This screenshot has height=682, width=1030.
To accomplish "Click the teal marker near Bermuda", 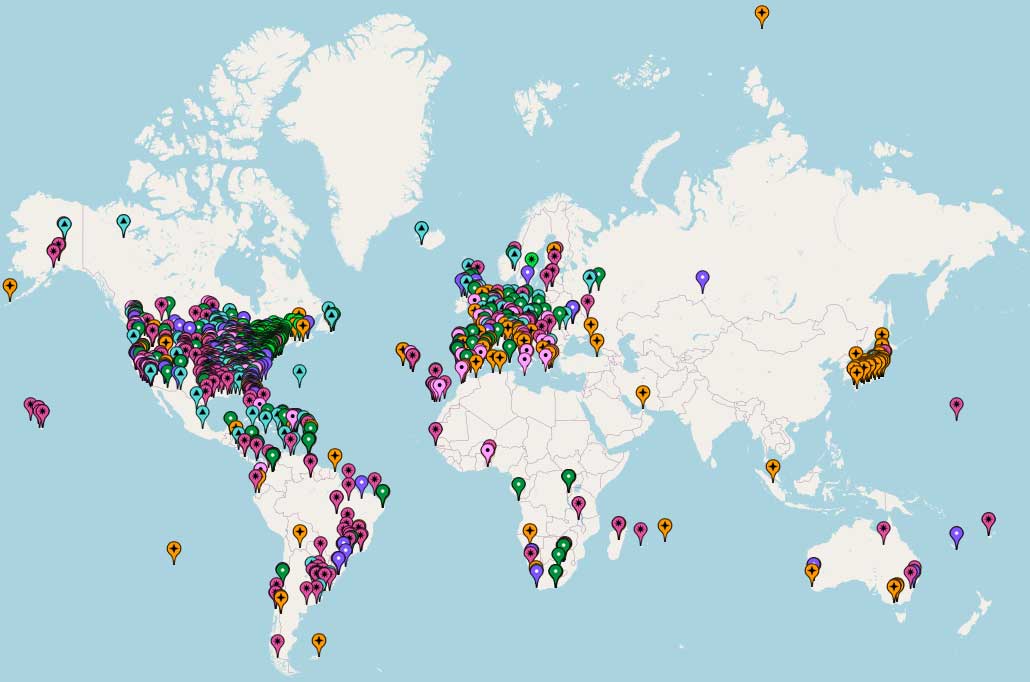I will tap(299, 374).
